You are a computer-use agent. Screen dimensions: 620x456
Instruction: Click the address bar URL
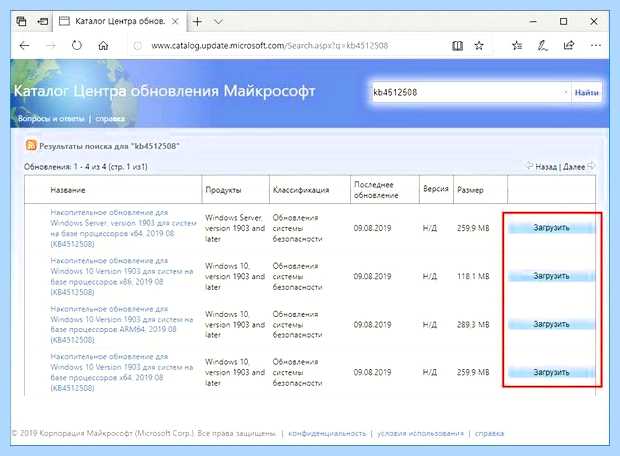270,45
